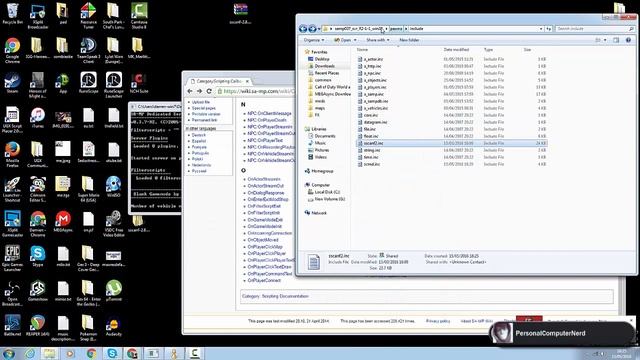
Task: Click the Explorer forward arrow button
Action: pyautogui.click(x=312, y=29)
